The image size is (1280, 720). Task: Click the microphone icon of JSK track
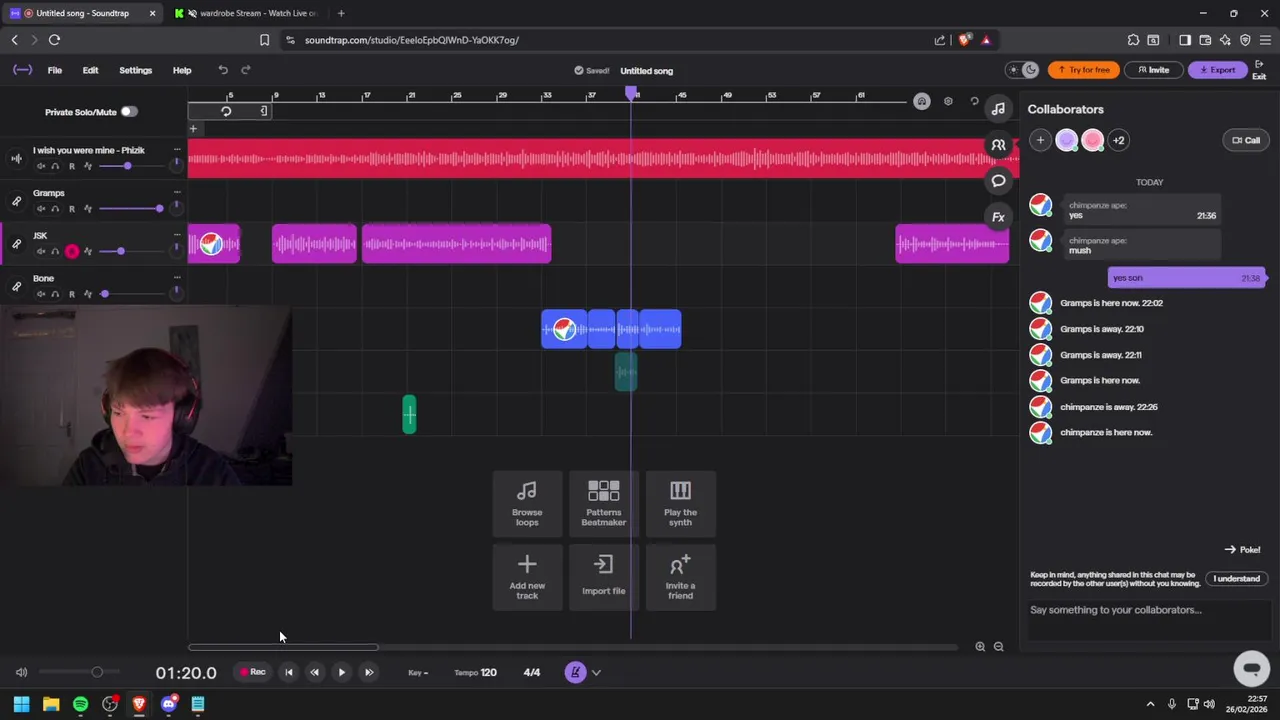(16, 244)
